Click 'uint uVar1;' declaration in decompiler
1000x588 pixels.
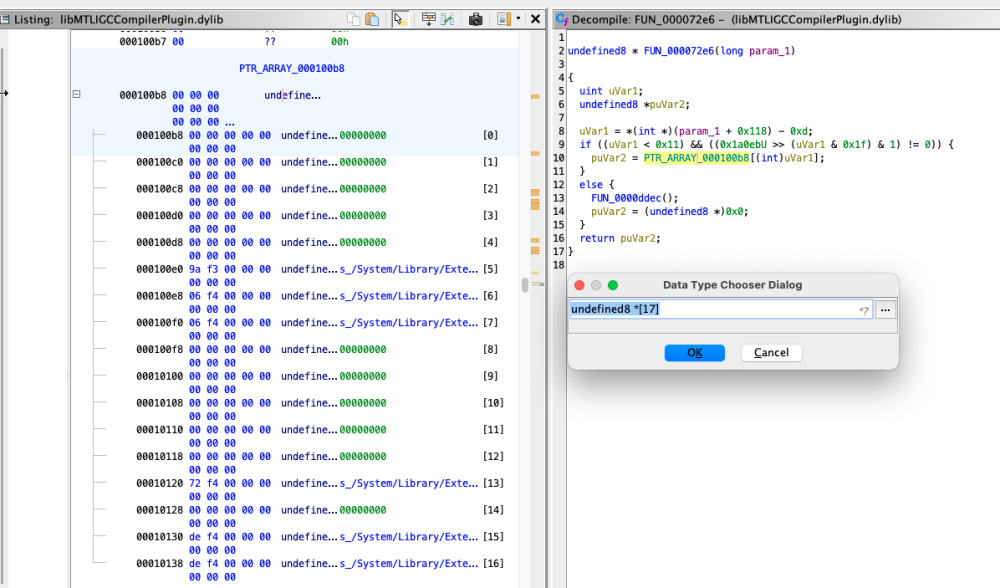(x=611, y=91)
